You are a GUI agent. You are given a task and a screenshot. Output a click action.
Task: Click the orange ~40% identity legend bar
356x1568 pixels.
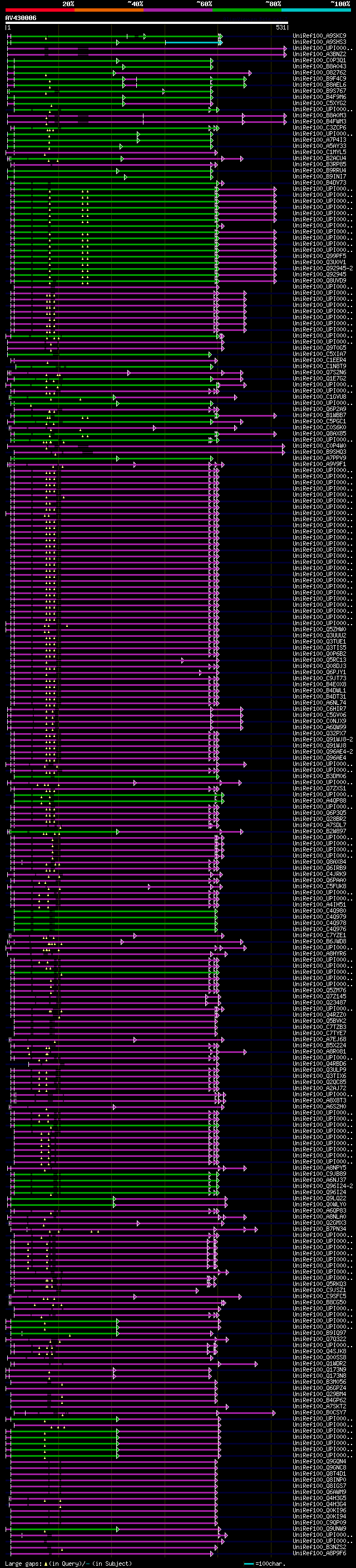(x=109, y=10)
